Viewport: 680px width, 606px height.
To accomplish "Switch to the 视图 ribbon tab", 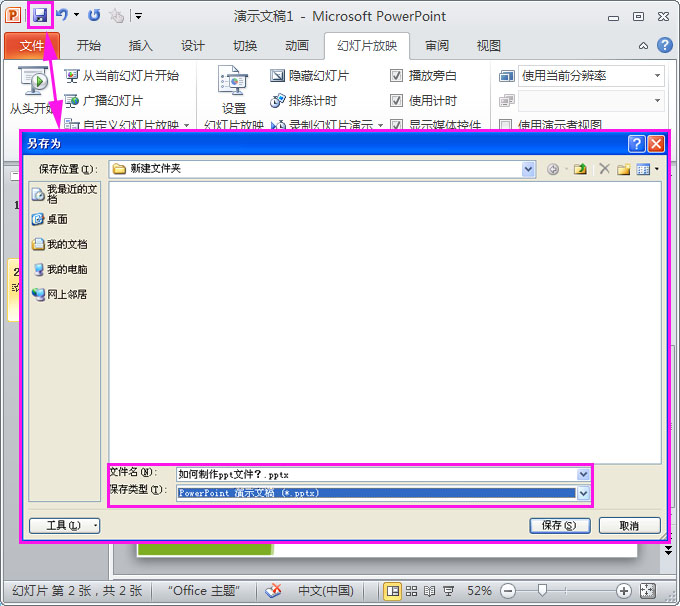I will pos(489,46).
